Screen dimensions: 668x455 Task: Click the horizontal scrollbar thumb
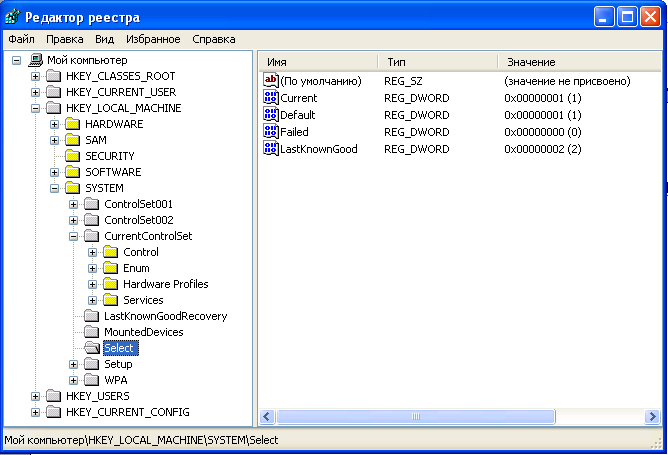[416, 416]
